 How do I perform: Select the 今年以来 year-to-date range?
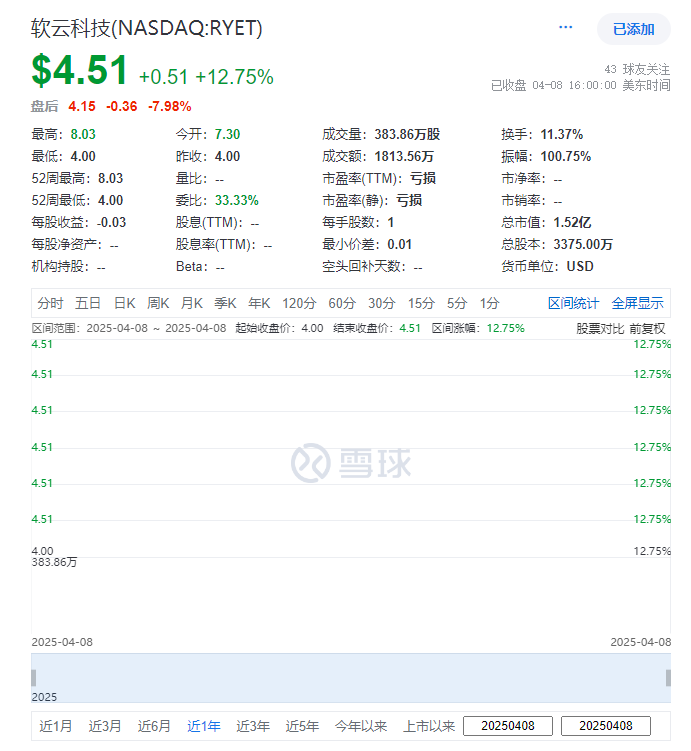tap(361, 726)
